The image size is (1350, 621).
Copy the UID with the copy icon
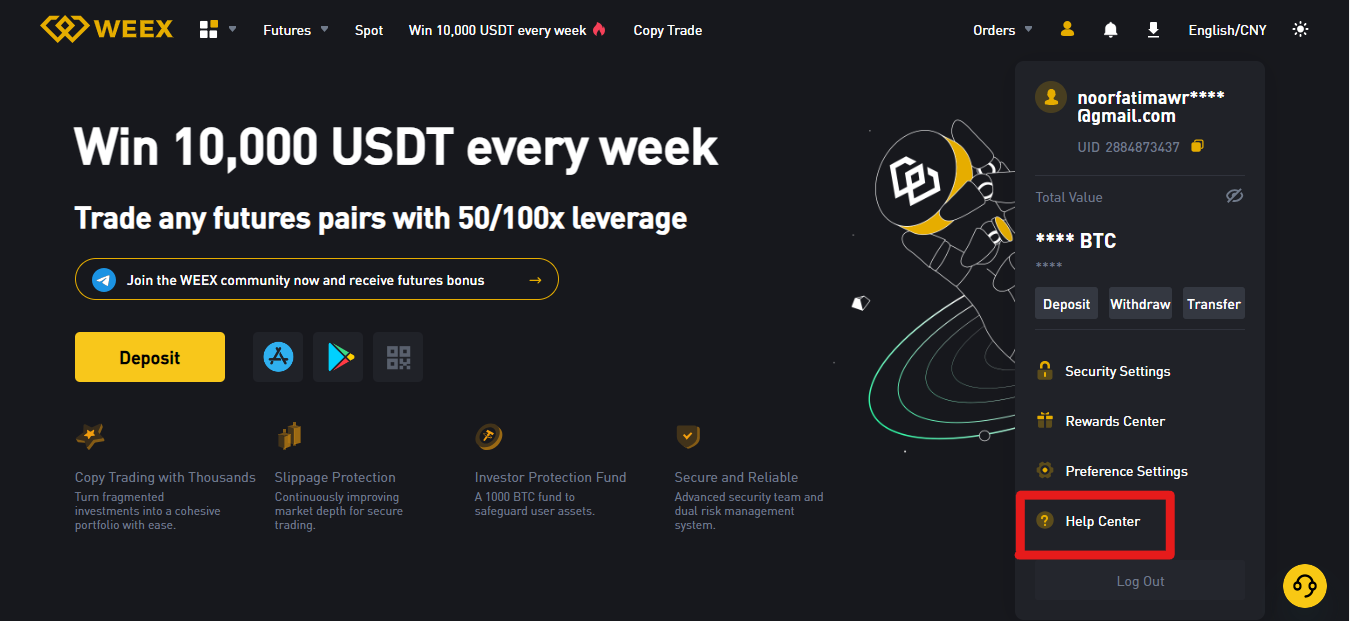click(x=1198, y=146)
